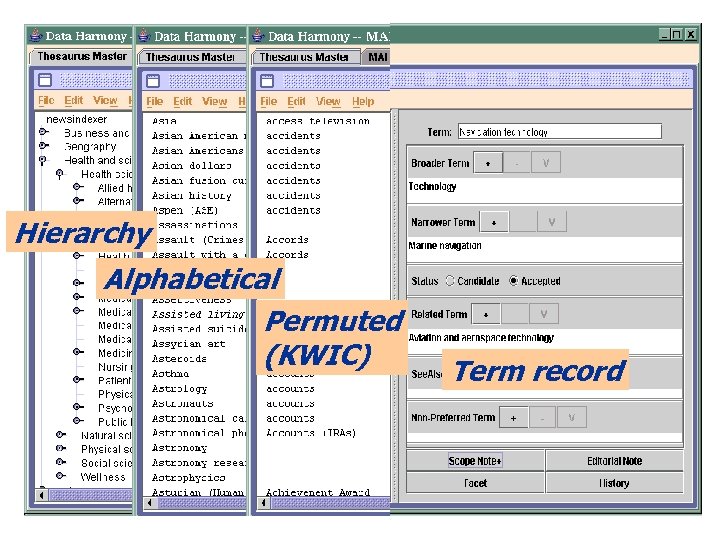Select 'Astrology' in alphabetical list
The height and width of the screenshot is (540, 720).
tap(179, 389)
